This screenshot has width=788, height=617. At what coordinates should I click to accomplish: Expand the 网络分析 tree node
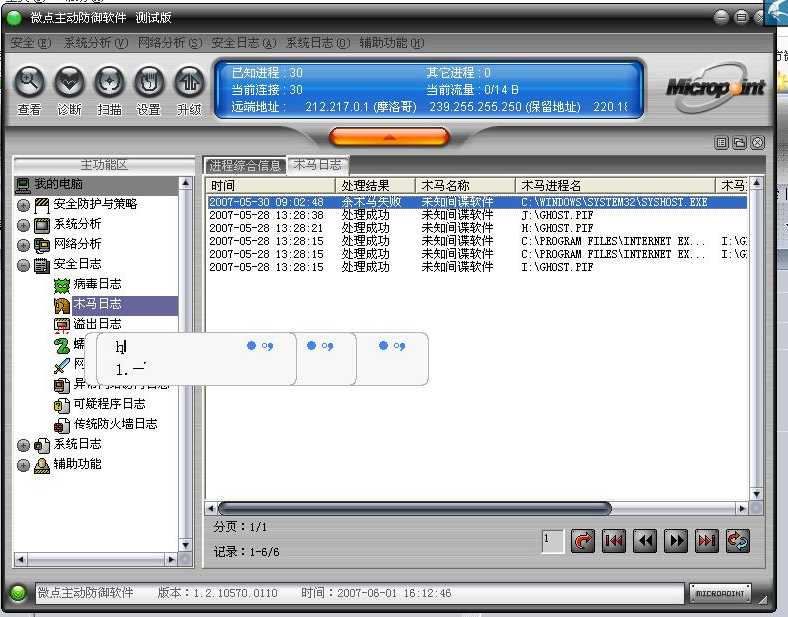[x=23, y=245]
